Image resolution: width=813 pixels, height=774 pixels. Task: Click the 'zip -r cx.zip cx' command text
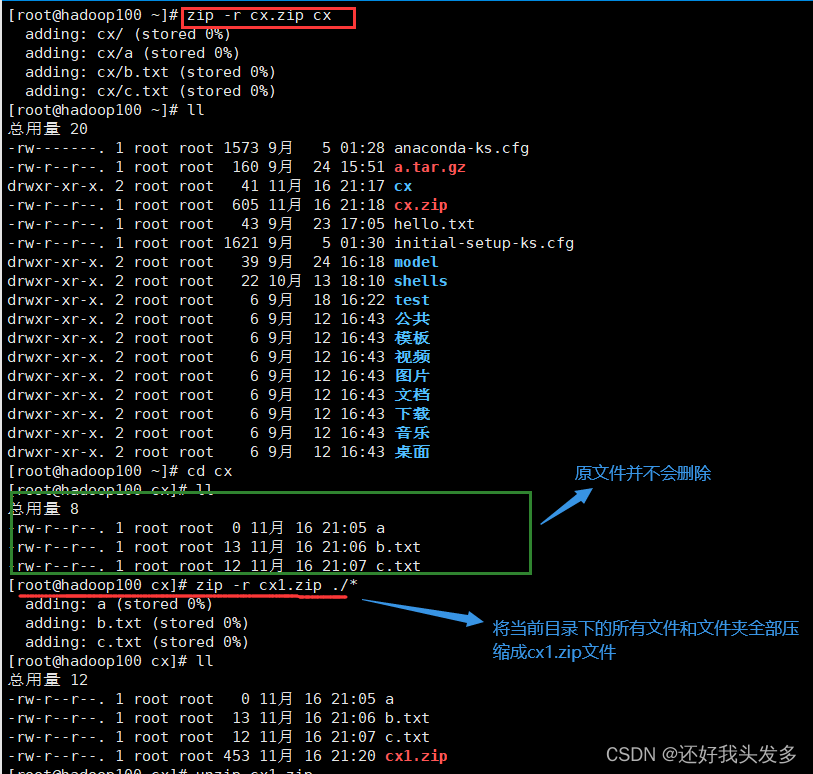pos(259,16)
